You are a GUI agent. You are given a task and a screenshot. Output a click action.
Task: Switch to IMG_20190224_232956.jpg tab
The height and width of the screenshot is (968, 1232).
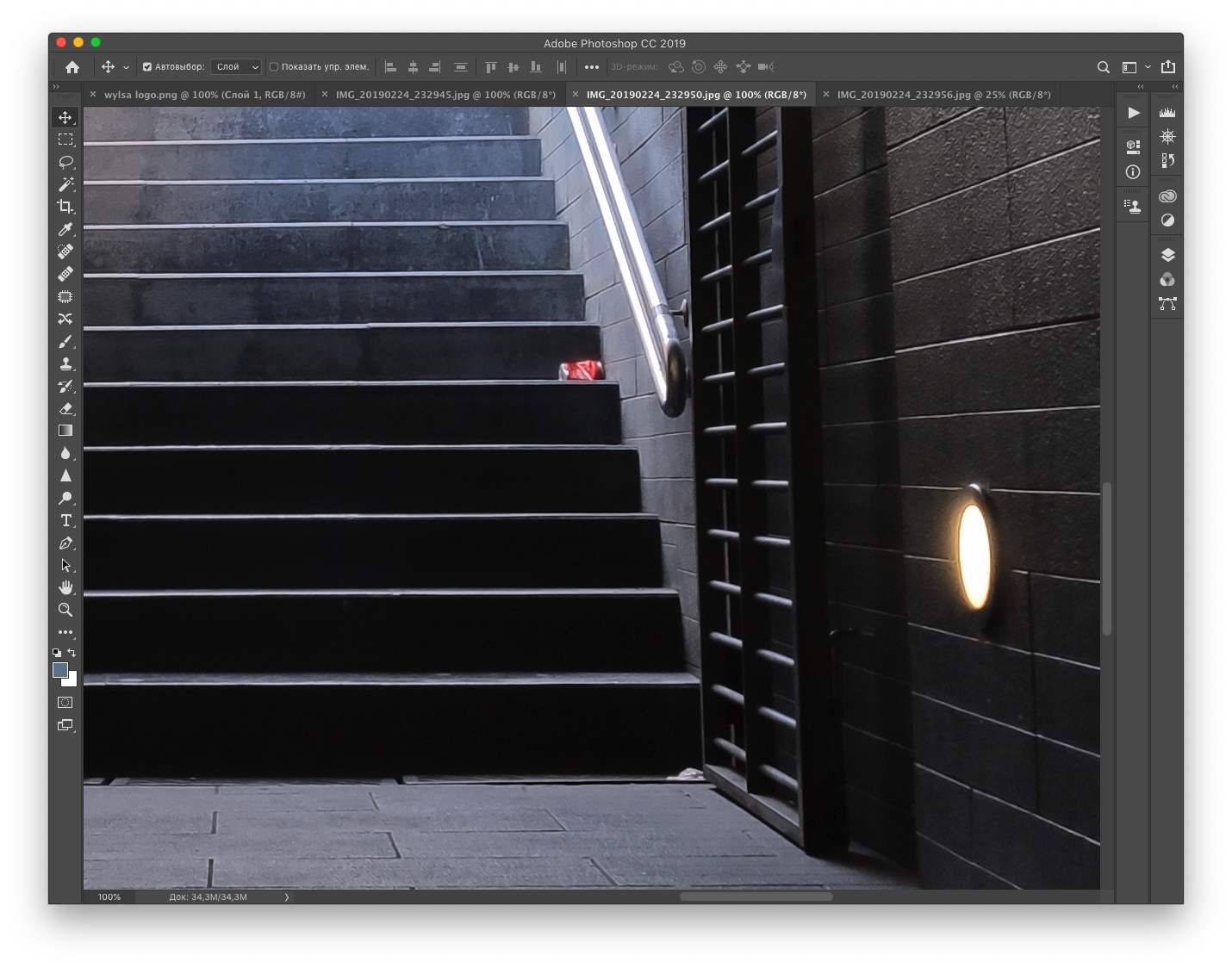(943, 95)
